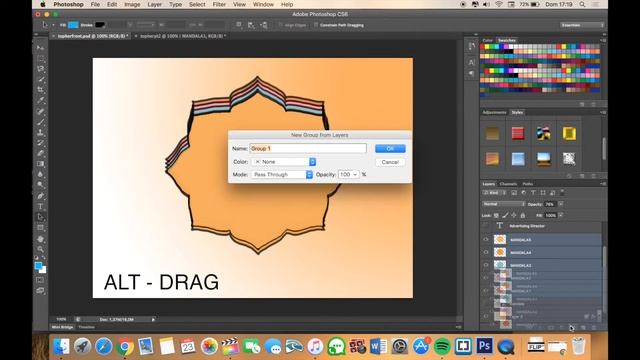The image size is (640, 360).
Task: Toggle lock transparent pixels
Action: click(496, 215)
